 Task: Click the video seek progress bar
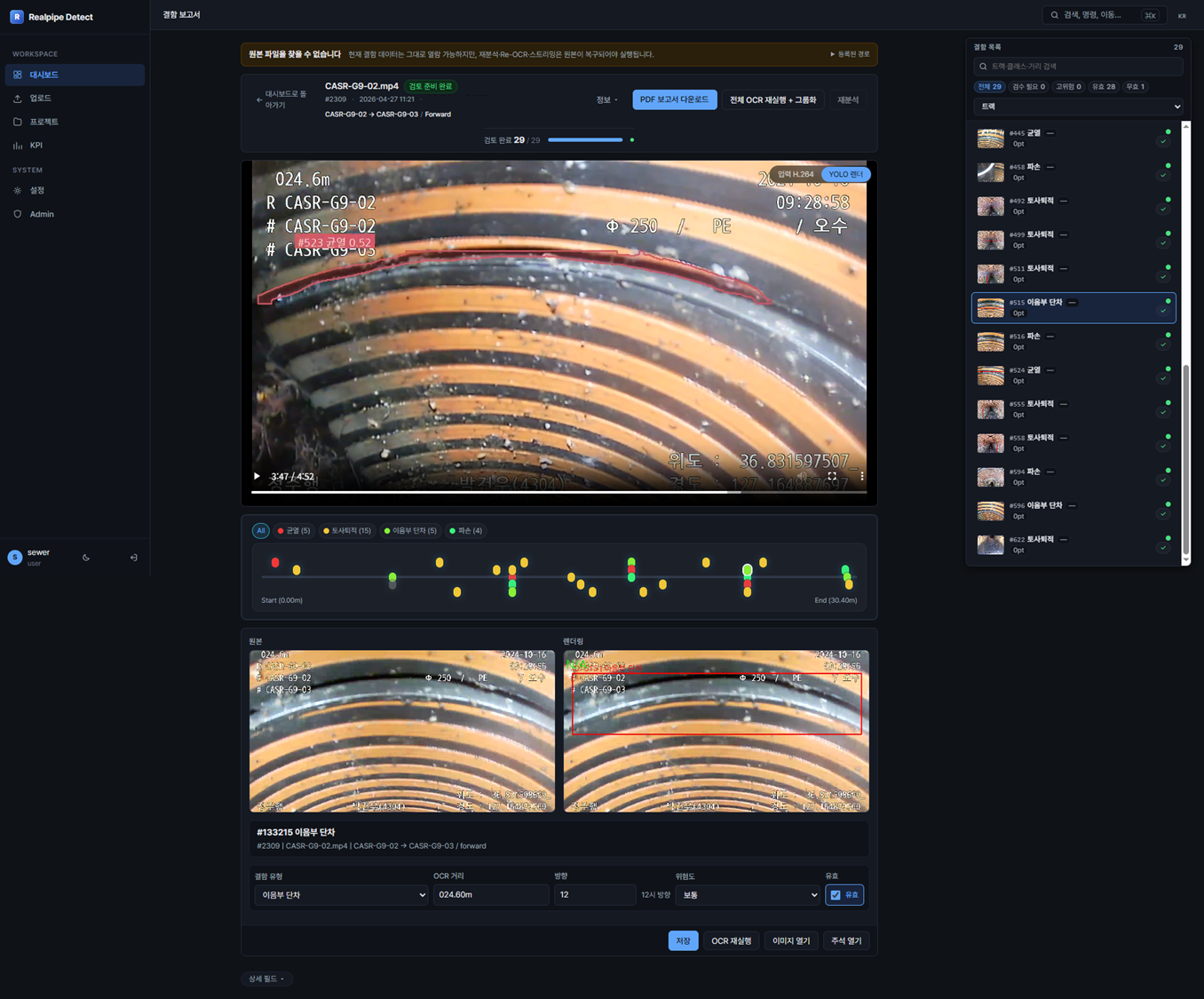(x=558, y=491)
